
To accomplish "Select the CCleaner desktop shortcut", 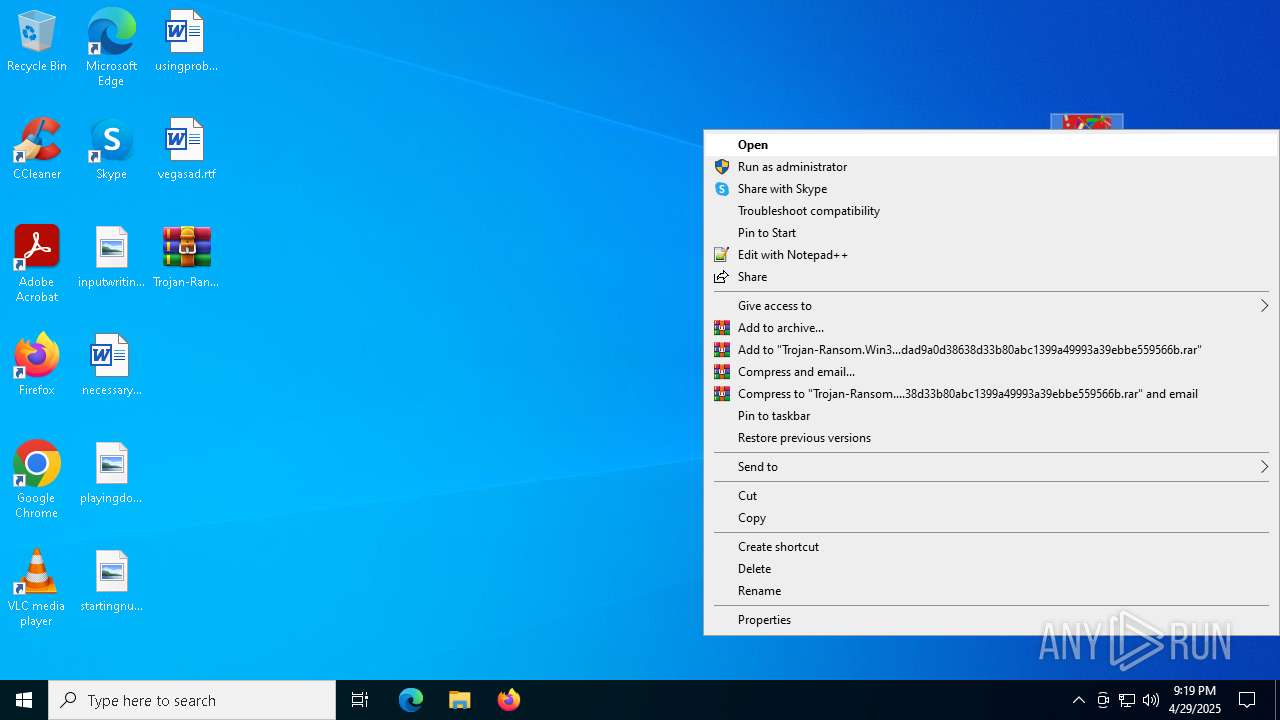I will click(37, 150).
